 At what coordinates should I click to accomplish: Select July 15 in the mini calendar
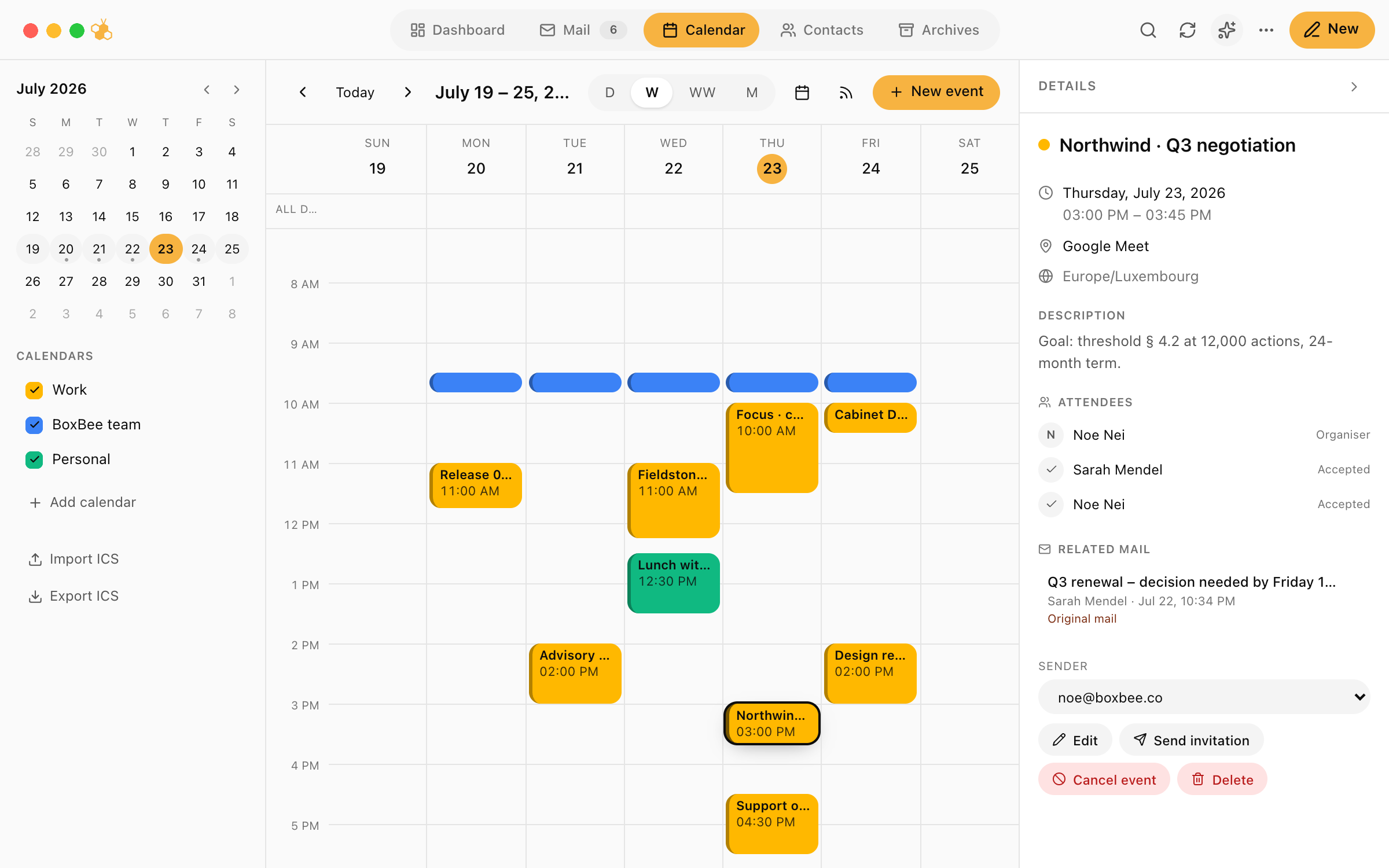point(133,217)
